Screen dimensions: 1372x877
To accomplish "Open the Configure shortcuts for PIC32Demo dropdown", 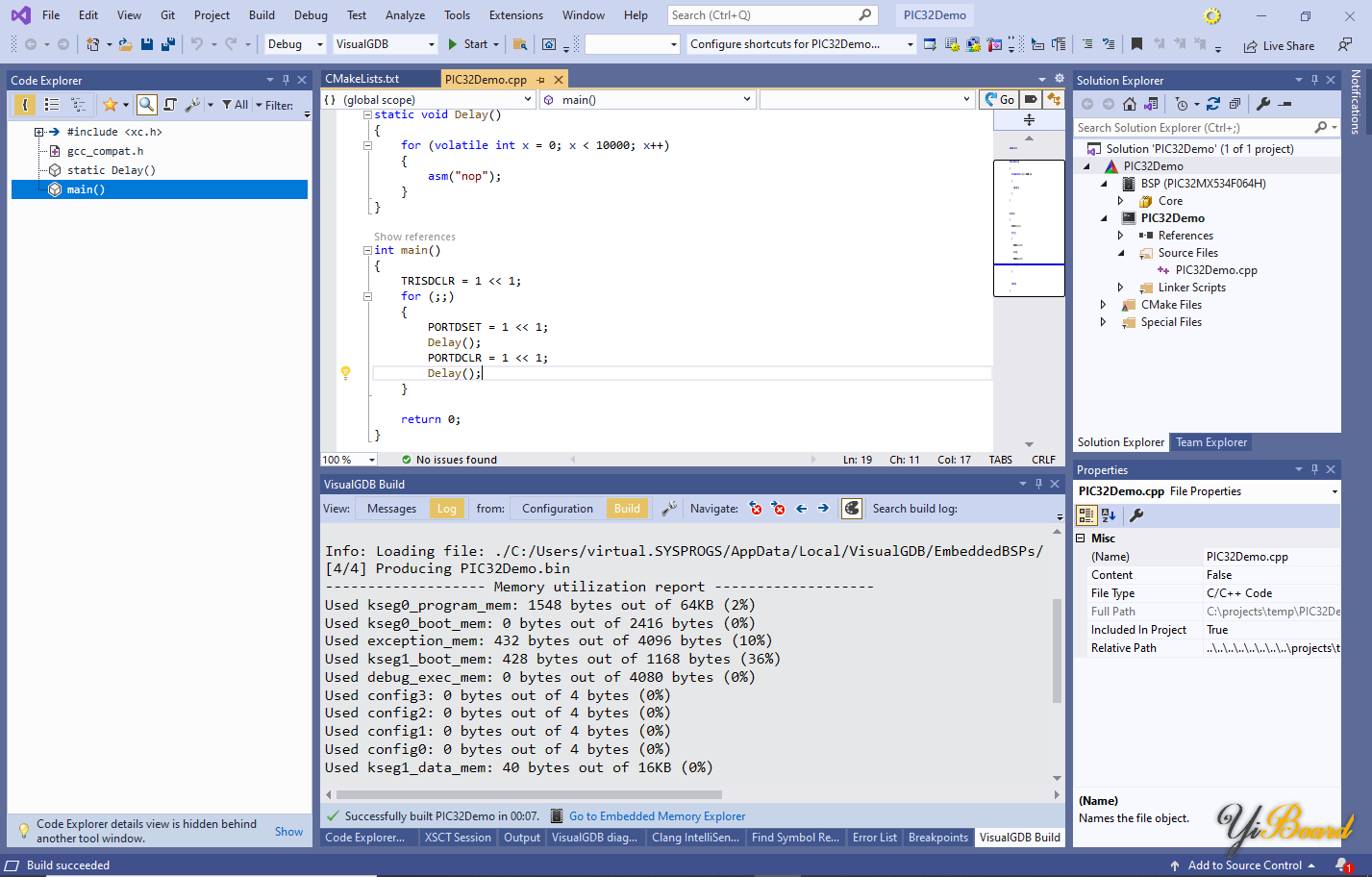I will pyautogui.click(x=802, y=44).
